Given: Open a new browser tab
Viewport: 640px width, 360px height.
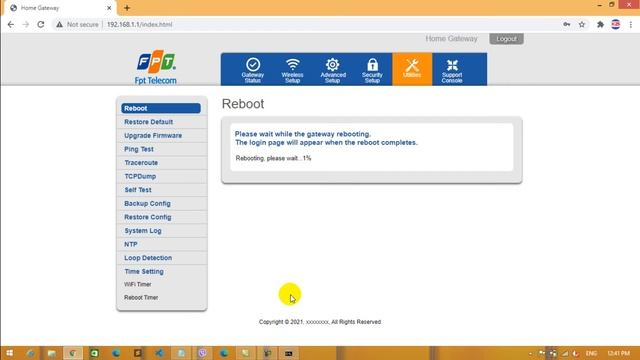Looking at the screenshot, I should point(127,8).
